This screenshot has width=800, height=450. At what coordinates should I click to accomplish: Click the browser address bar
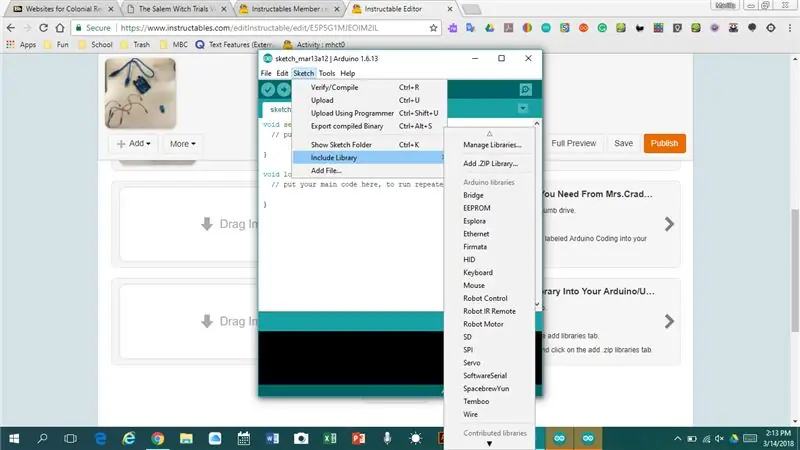(x=257, y=28)
